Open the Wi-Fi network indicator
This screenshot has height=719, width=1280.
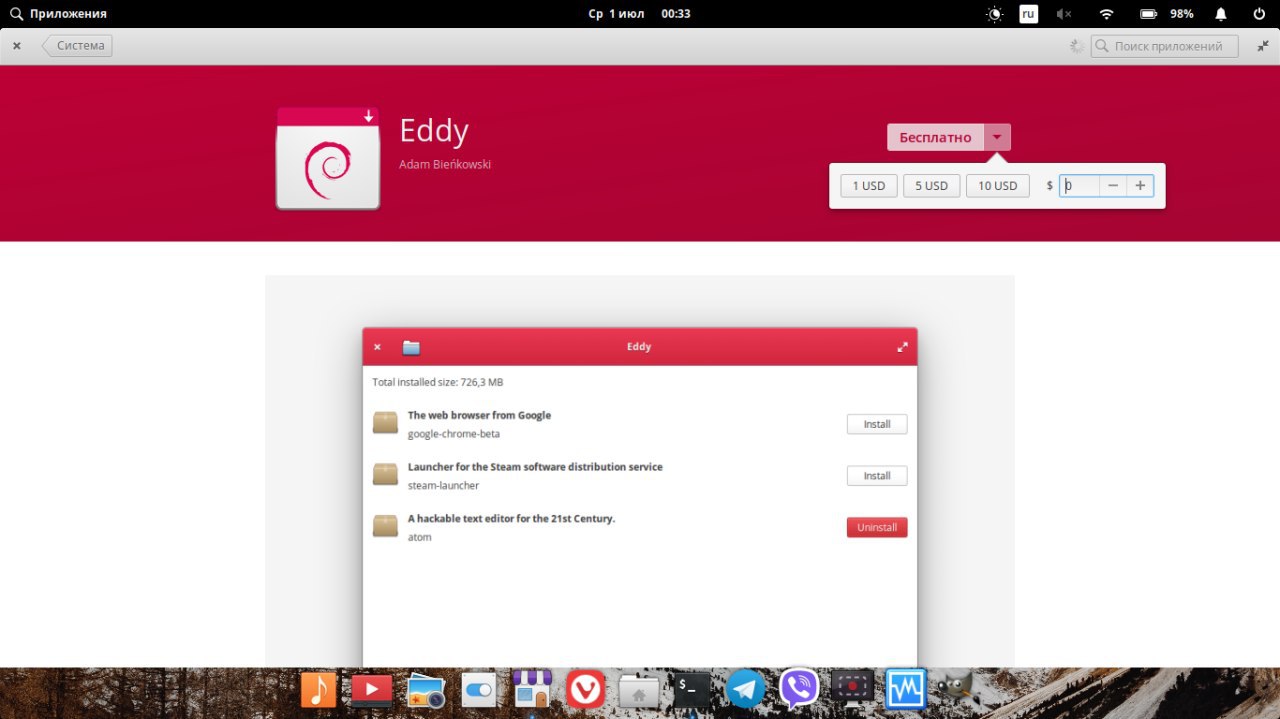click(1106, 14)
